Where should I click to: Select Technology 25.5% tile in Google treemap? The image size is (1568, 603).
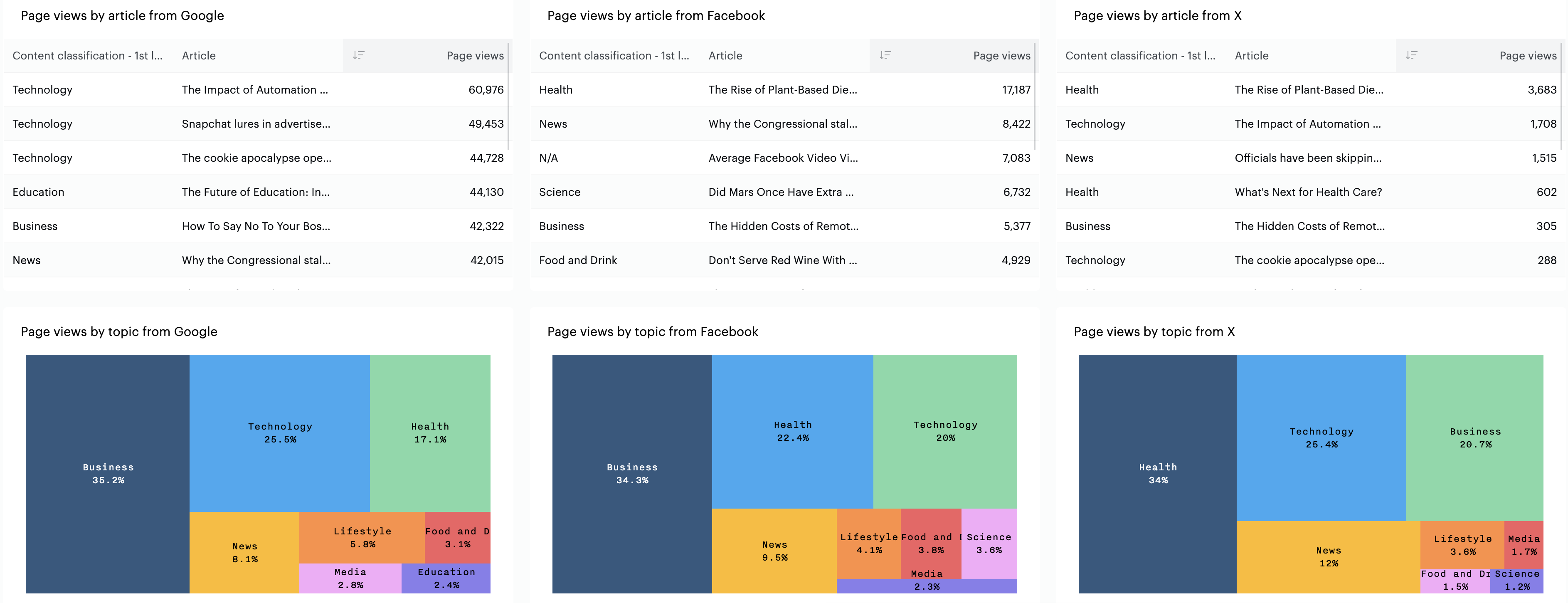[279, 432]
